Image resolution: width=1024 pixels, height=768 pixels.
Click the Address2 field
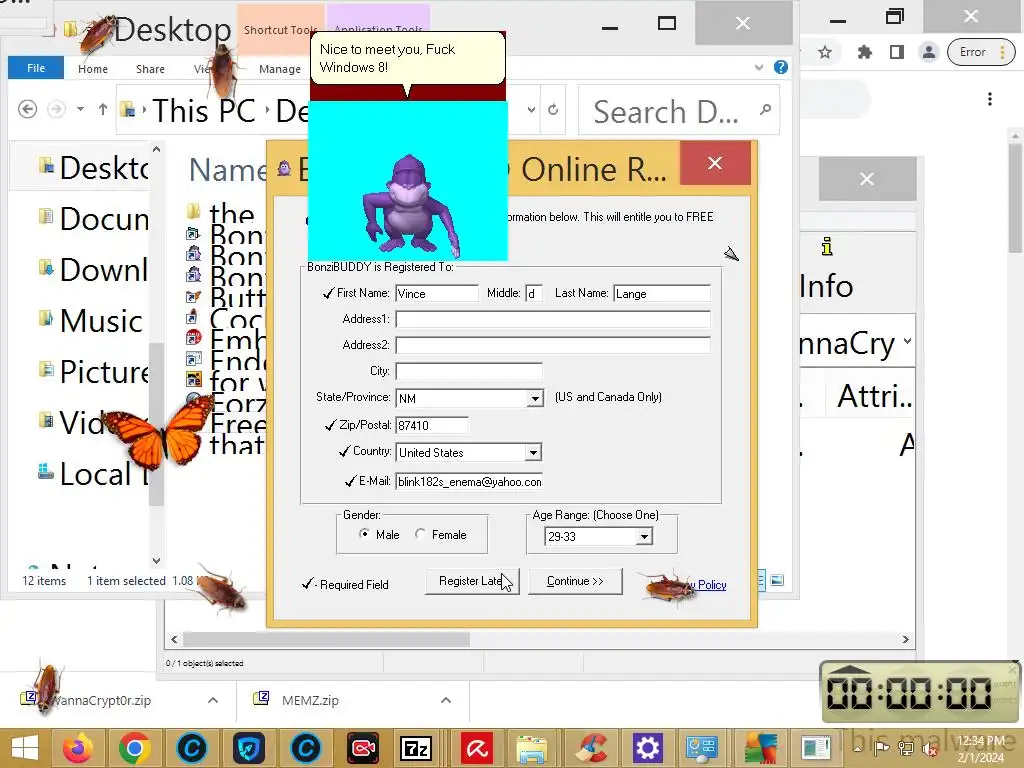(x=552, y=345)
